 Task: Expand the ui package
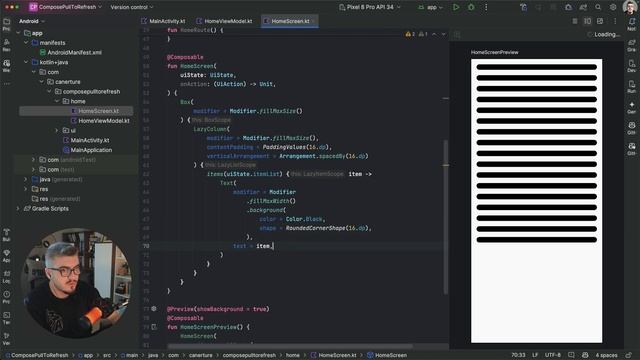point(57,130)
